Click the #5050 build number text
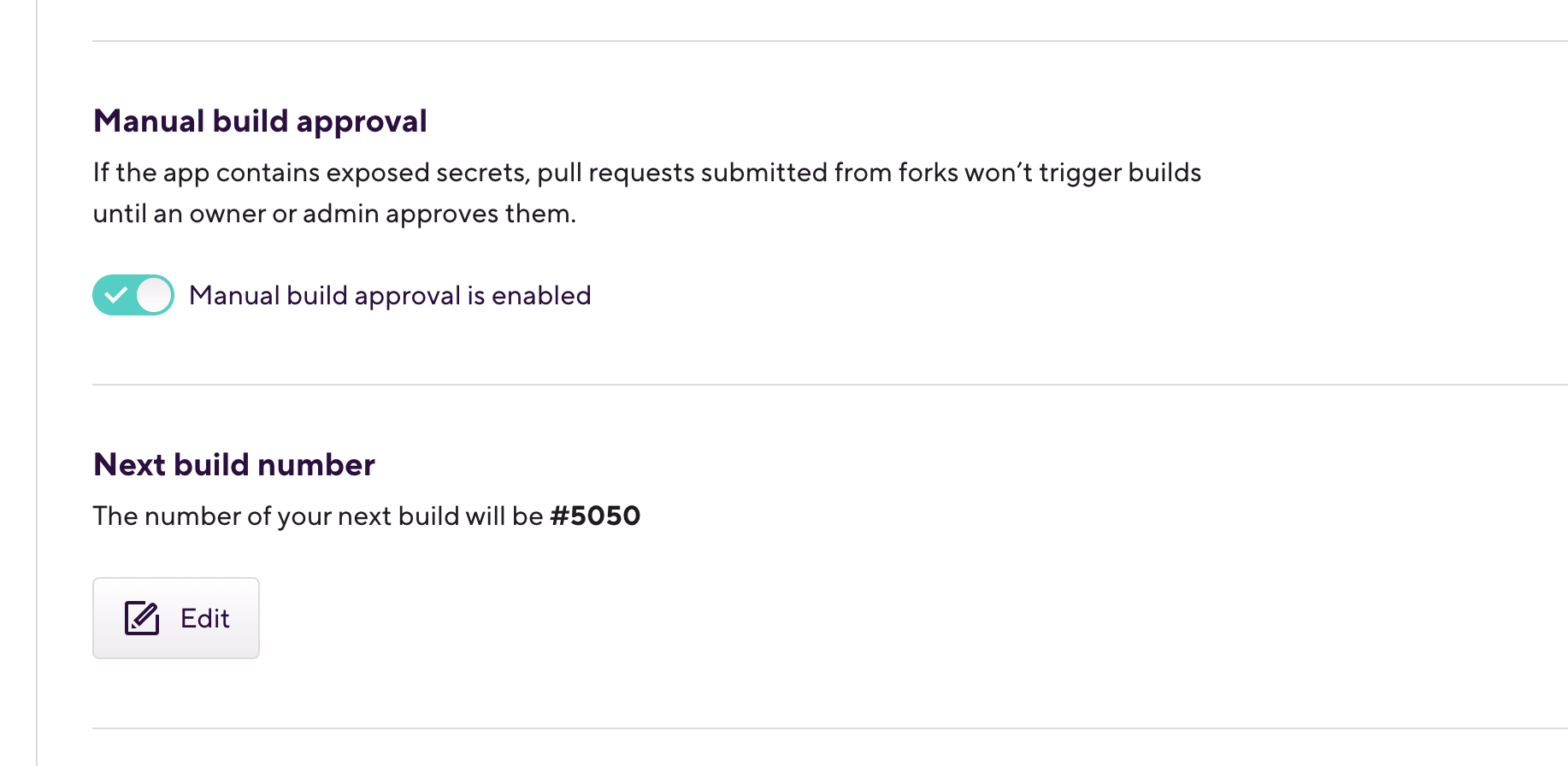This screenshot has width=1568, height=766. [596, 516]
